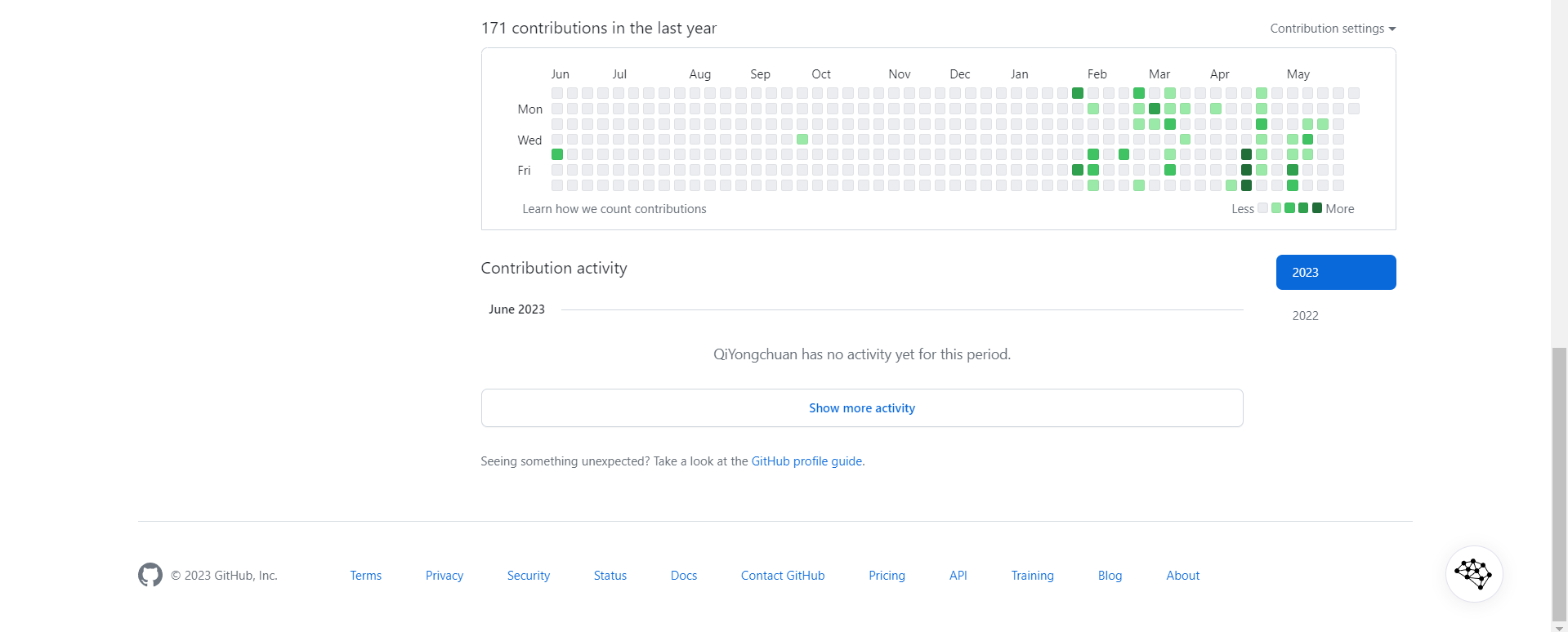The image size is (1568, 632).
Task: Click the darkest green legend swatch
Action: [x=1317, y=208]
